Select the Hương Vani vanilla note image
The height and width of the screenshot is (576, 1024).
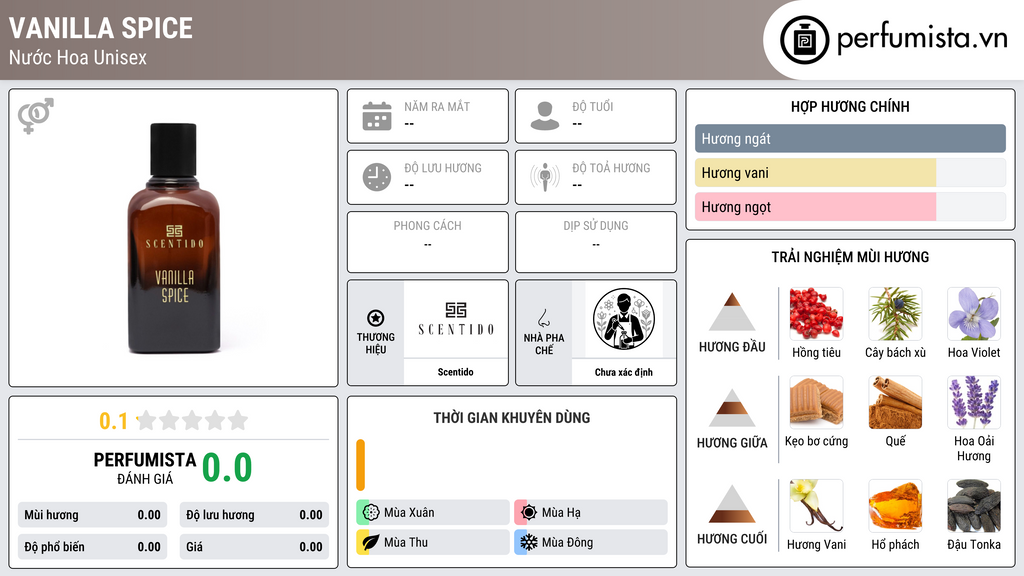[x=816, y=505]
